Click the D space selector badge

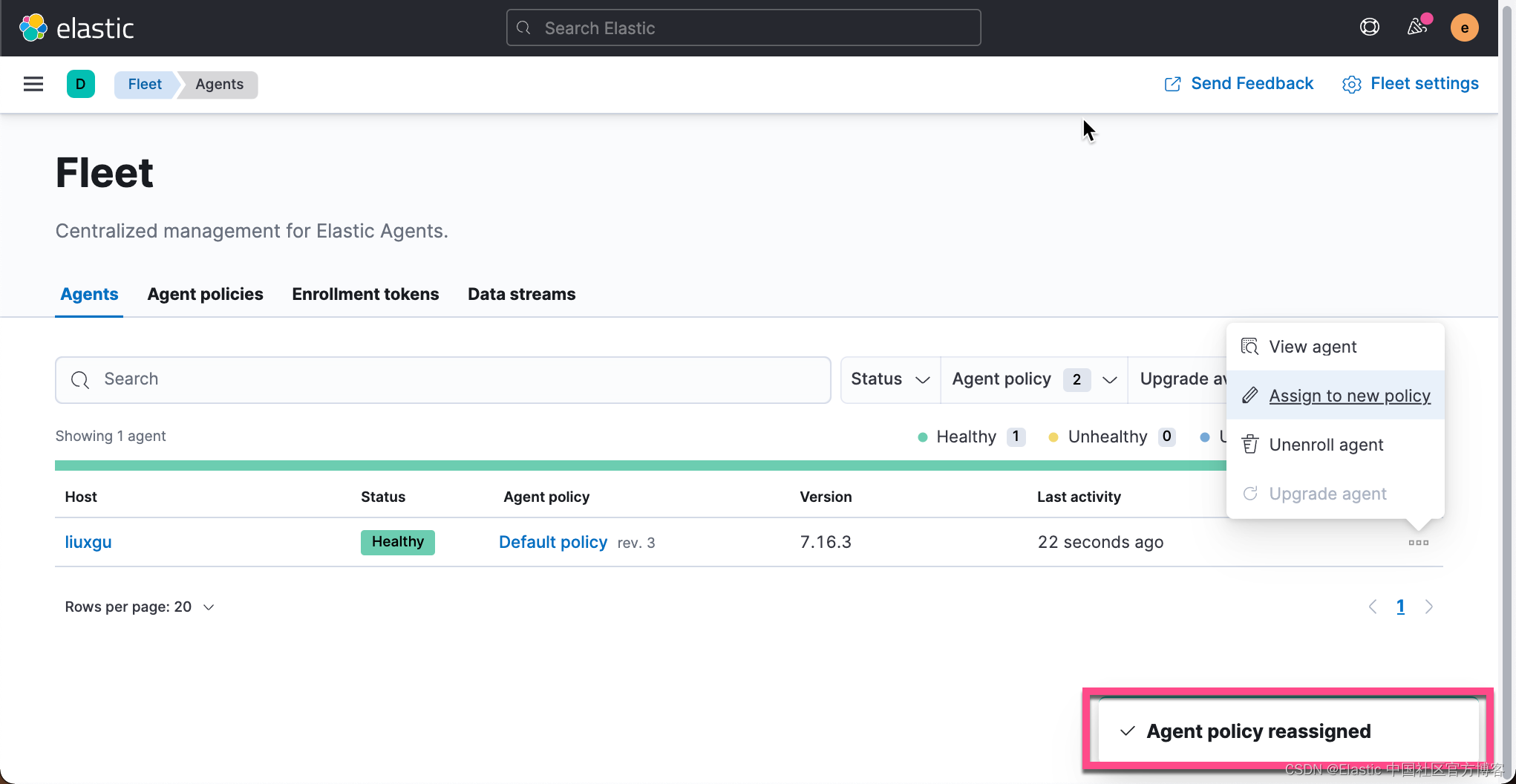(x=81, y=84)
